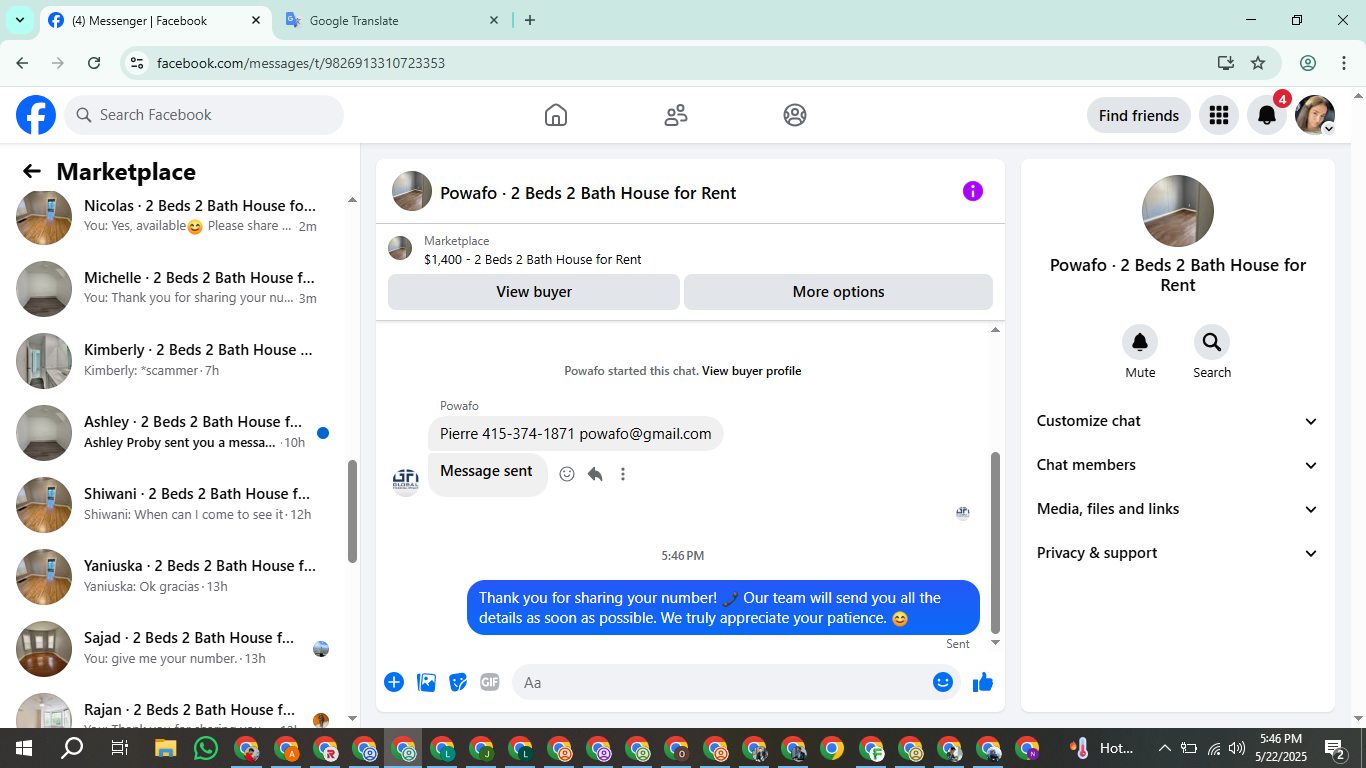Open Powafo's large profile thumbnail
This screenshot has width=1366, height=768.
pos(1178,211)
